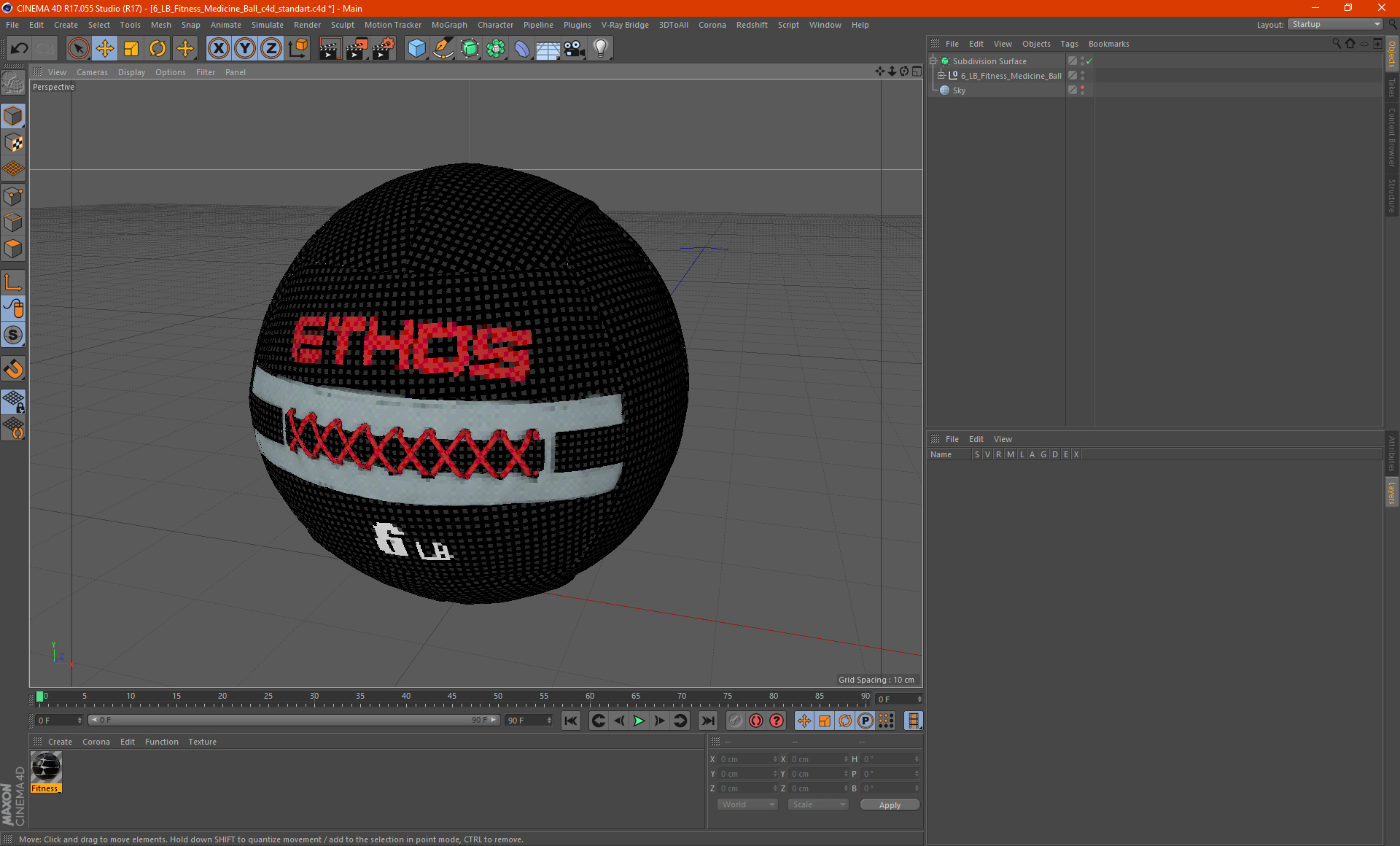
Task: Open Objects panel Tags menu
Action: click(1069, 44)
